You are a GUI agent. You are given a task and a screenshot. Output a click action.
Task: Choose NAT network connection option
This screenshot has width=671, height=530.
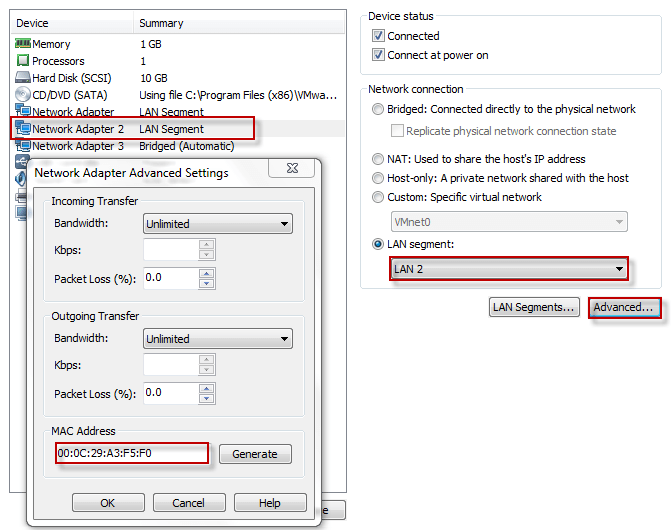click(x=378, y=159)
